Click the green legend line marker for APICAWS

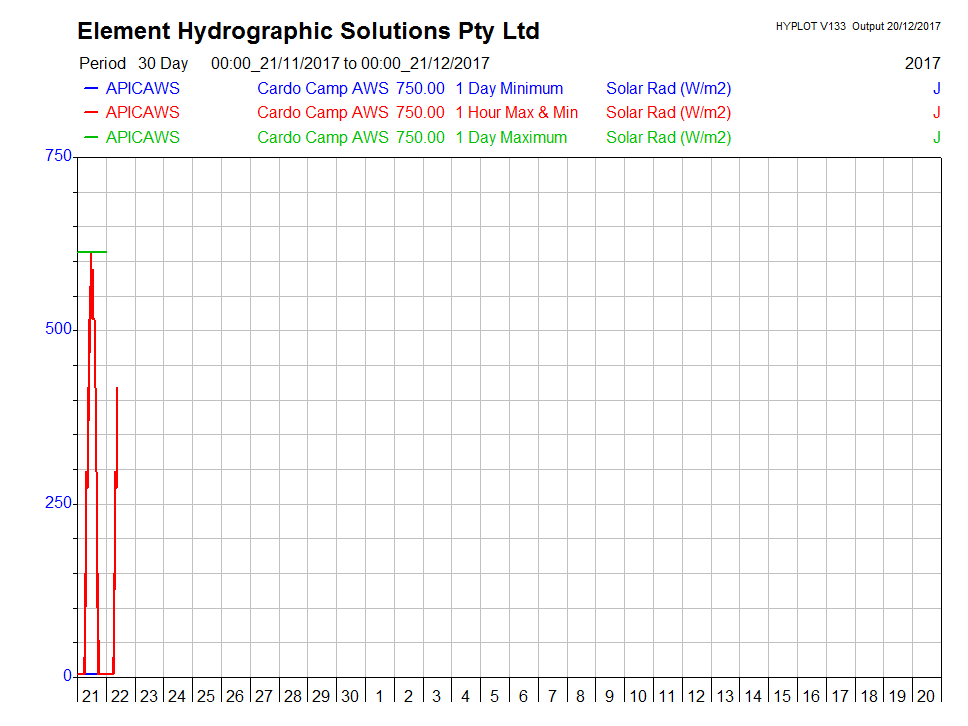(x=90, y=138)
